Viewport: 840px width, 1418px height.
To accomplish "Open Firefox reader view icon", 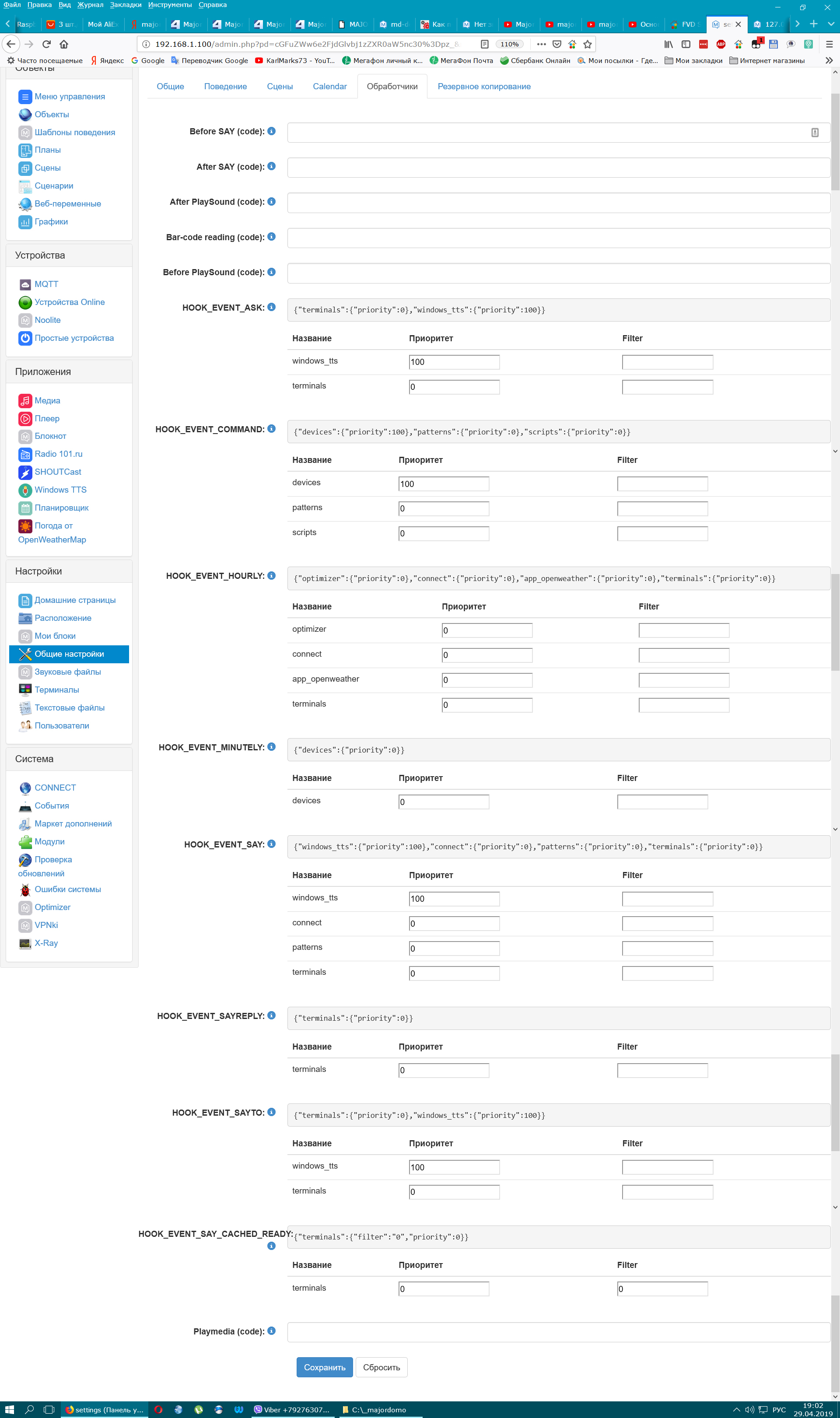I will pos(484,44).
